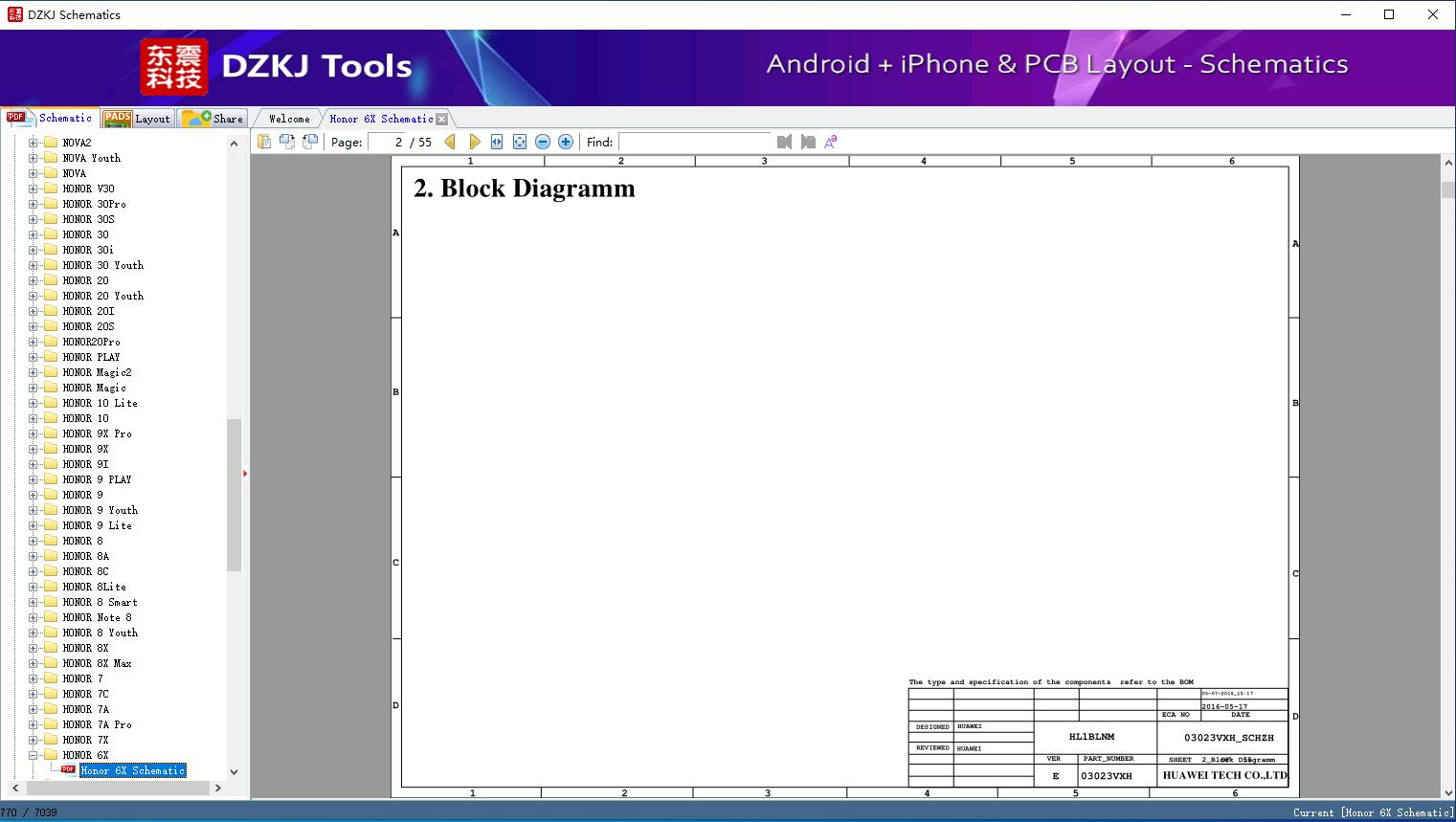Select the HONOR 7A Pro tree item
The image size is (1456, 822).
click(97, 724)
